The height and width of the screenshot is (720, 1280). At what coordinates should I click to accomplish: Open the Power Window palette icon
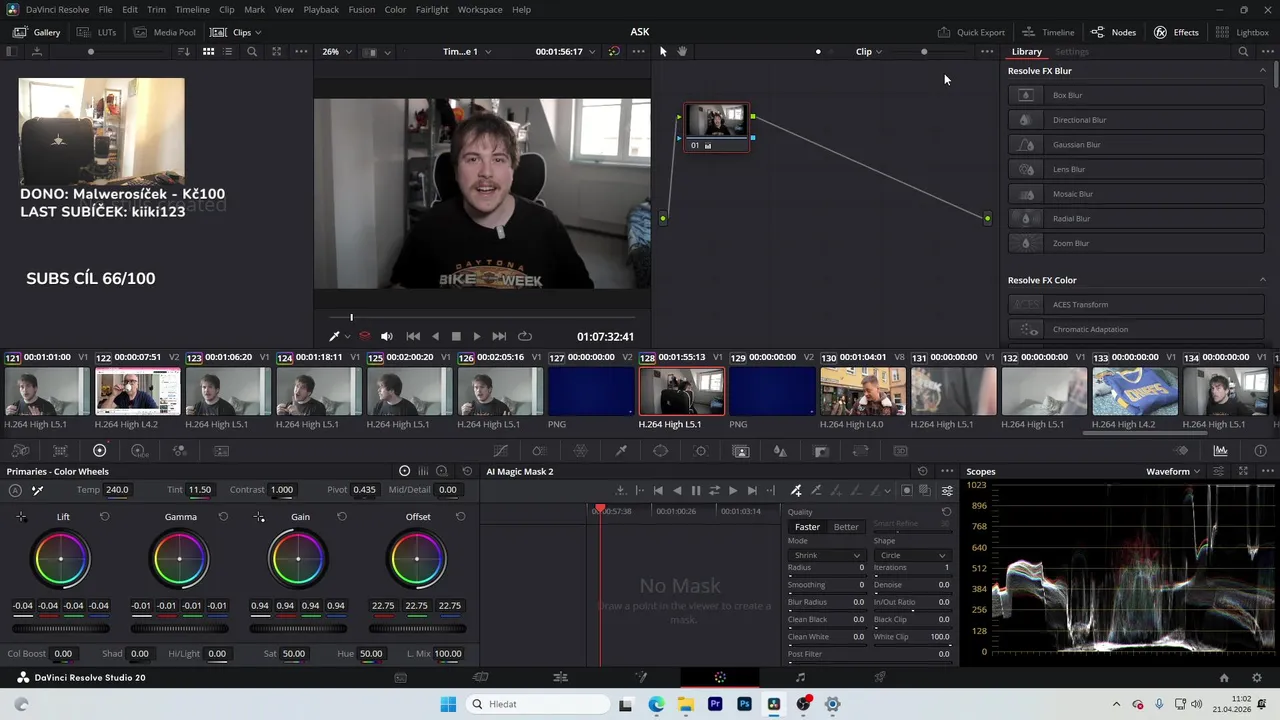pos(660,451)
